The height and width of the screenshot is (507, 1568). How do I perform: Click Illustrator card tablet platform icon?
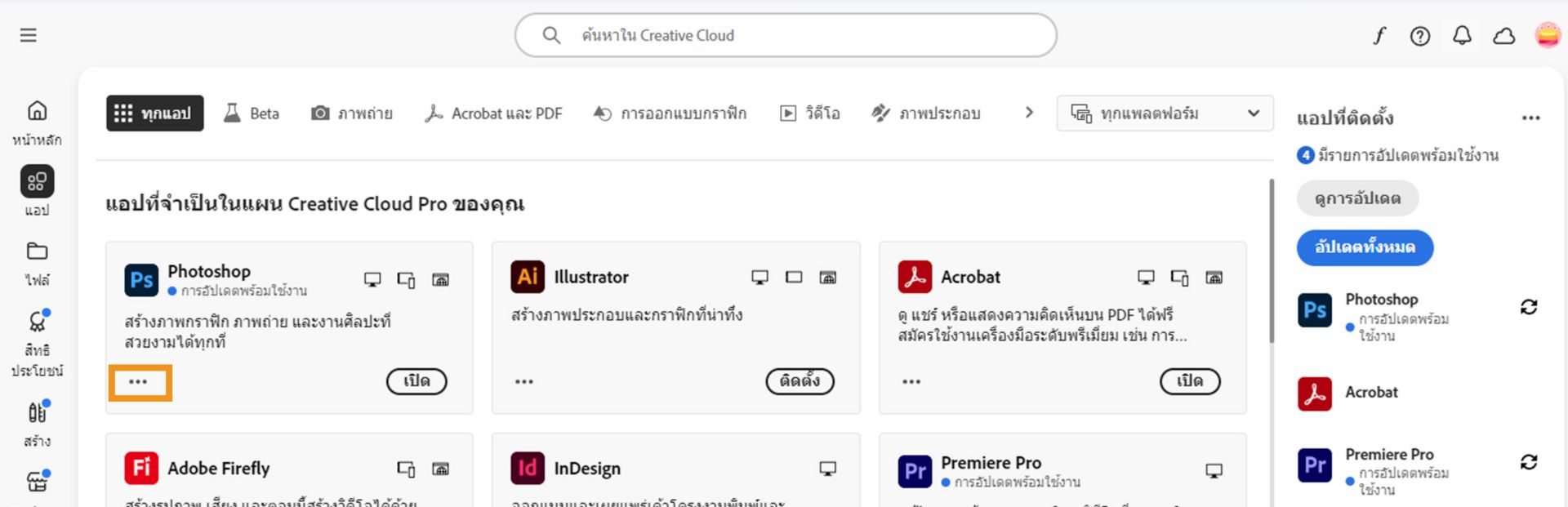[x=794, y=277]
